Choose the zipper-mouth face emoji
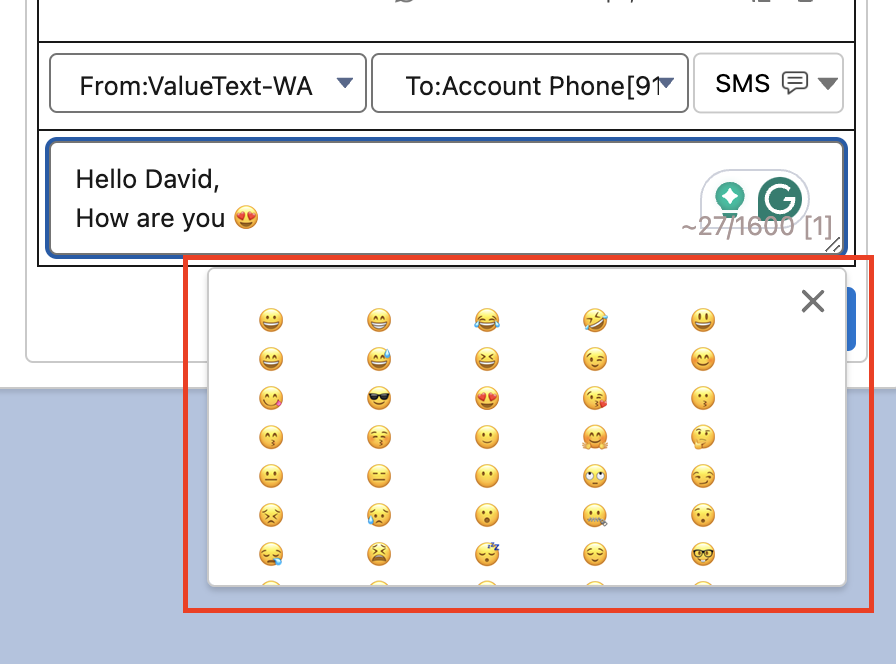Screen dimensions: 896x664 (595, 515)
